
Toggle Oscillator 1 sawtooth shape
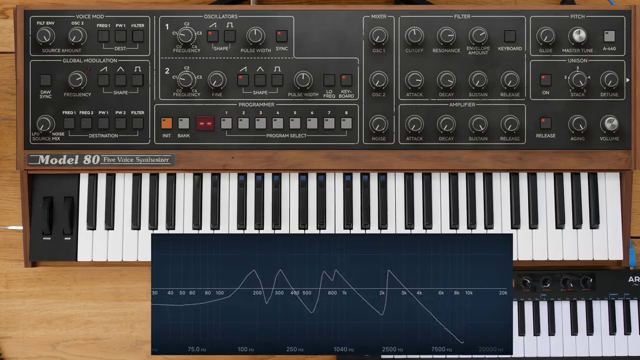click(x=213, y=36)
